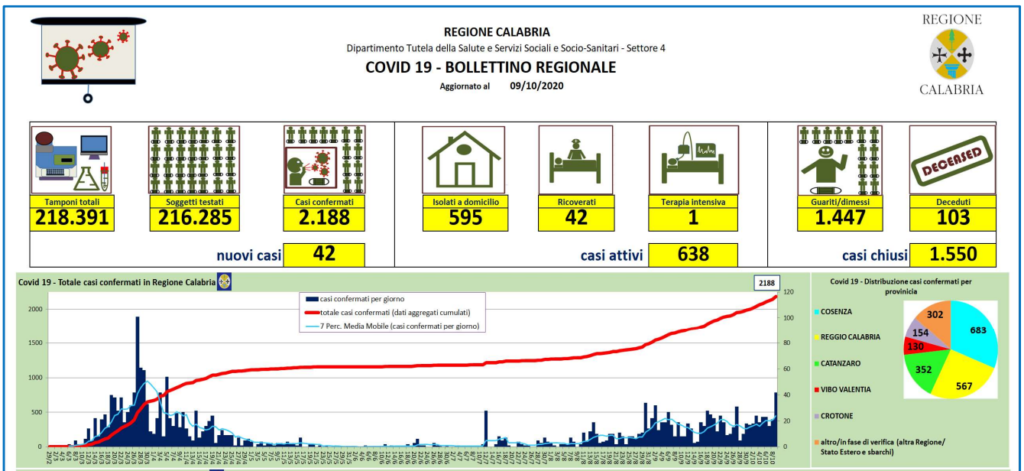Click the Terapia intensiva ICU icon
This screenshot has width=1024, height=471.
point(692,160)
